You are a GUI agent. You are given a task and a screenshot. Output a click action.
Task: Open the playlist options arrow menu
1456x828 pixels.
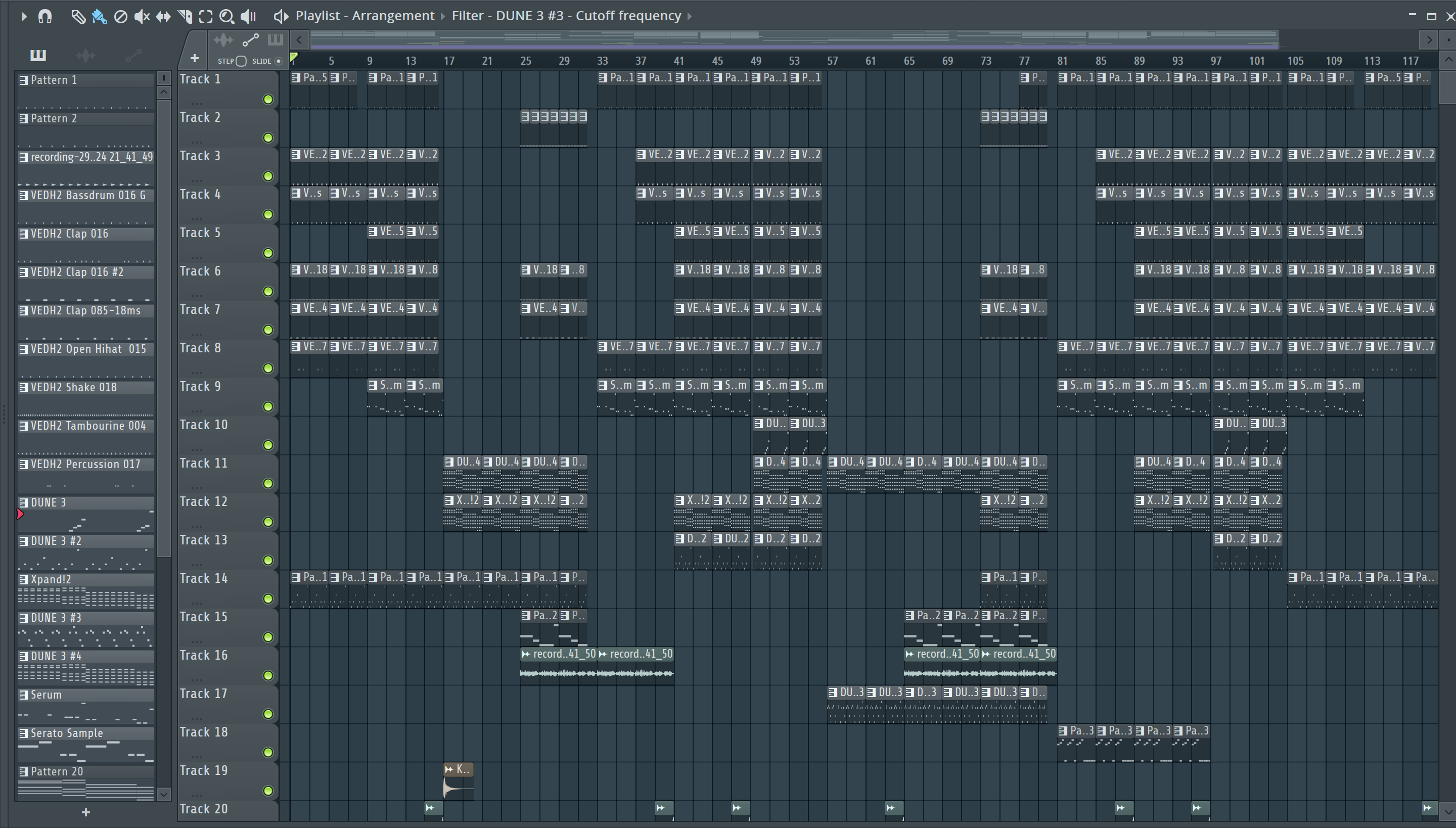(23, 17)
